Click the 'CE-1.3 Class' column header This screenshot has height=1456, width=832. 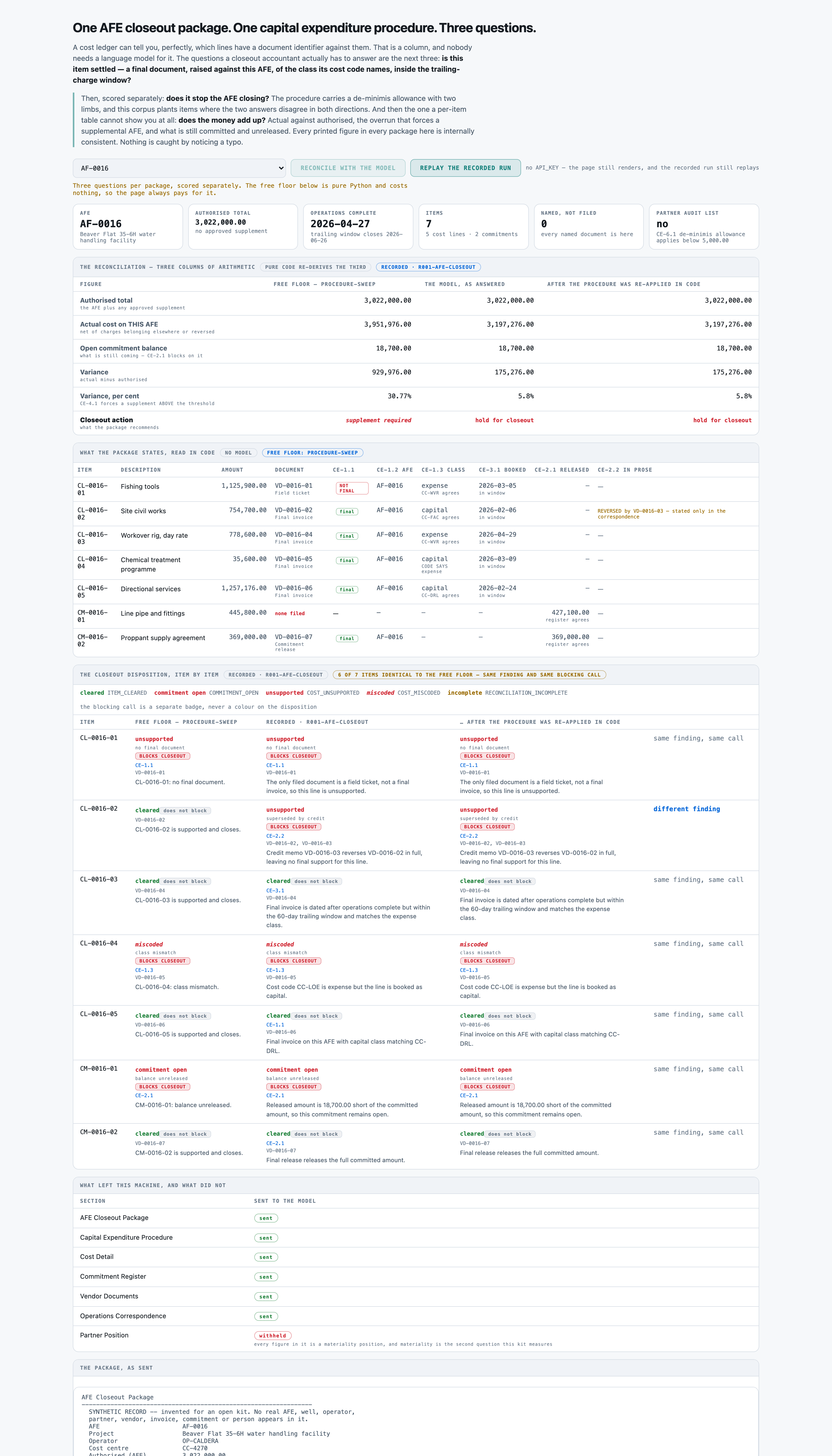[x=443, y=470]
